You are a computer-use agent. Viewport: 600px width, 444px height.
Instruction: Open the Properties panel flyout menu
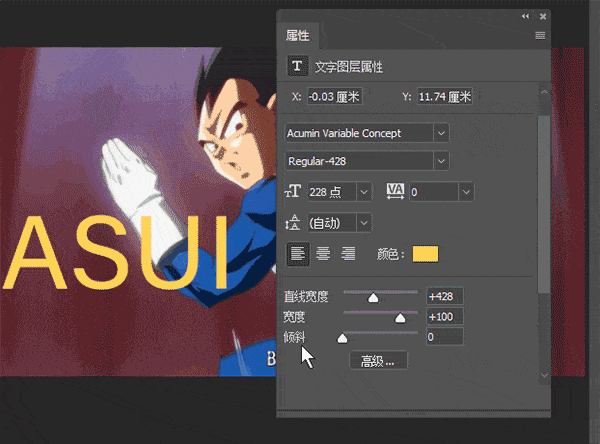click(540, 36)
